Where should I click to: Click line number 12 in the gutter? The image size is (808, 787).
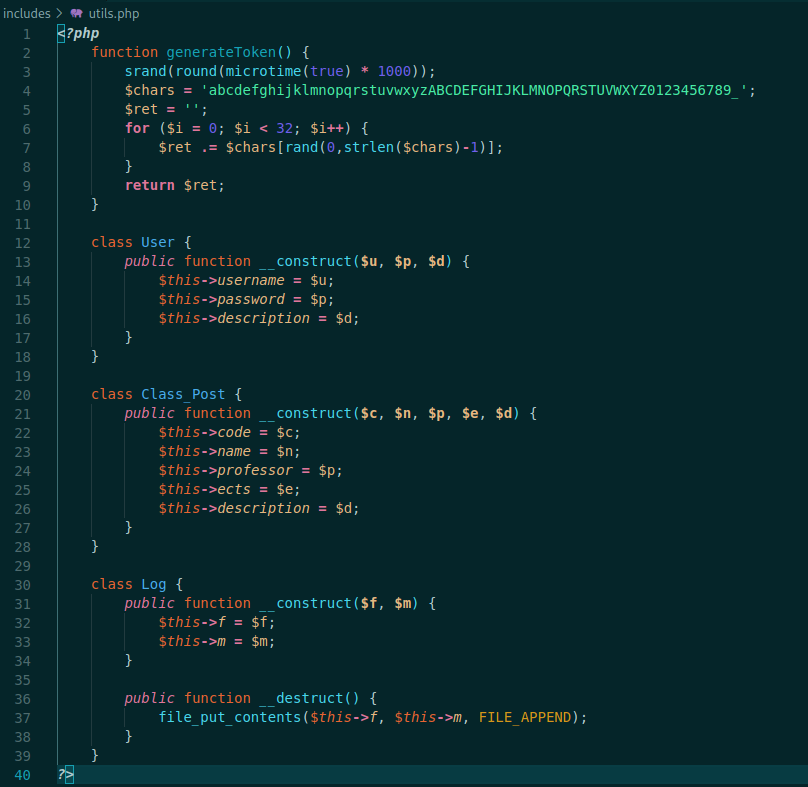tap(23, 243)
